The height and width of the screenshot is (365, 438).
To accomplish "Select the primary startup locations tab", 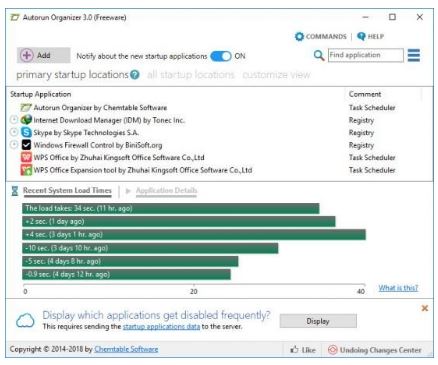I will [72, 75].
